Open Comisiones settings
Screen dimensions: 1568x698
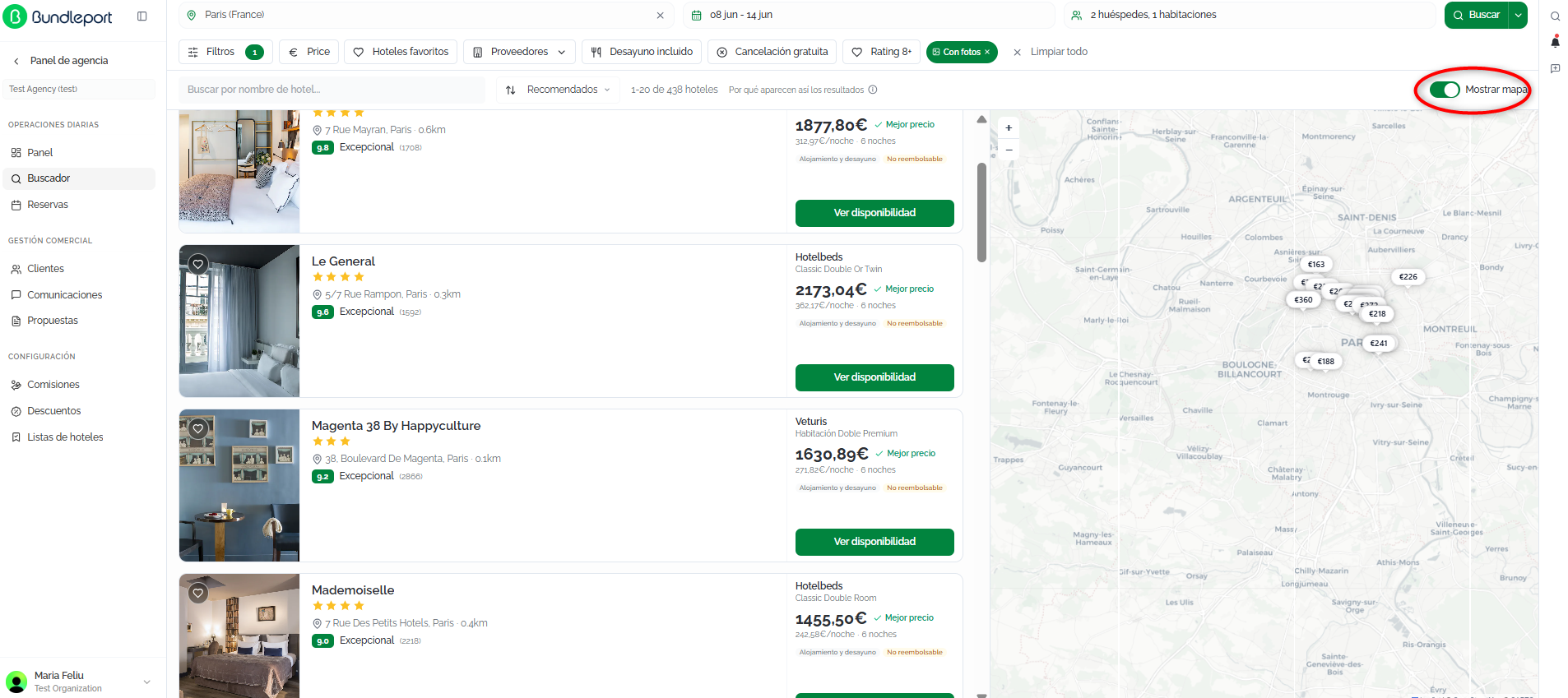tap(78, 385)
